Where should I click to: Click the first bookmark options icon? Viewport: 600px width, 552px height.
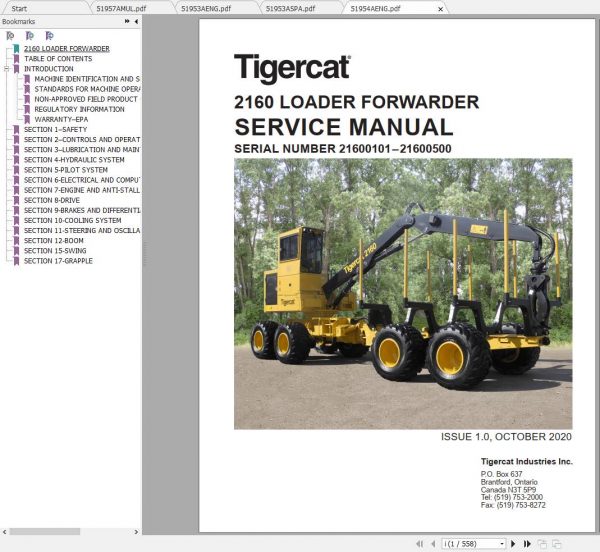tap(10, 36)
